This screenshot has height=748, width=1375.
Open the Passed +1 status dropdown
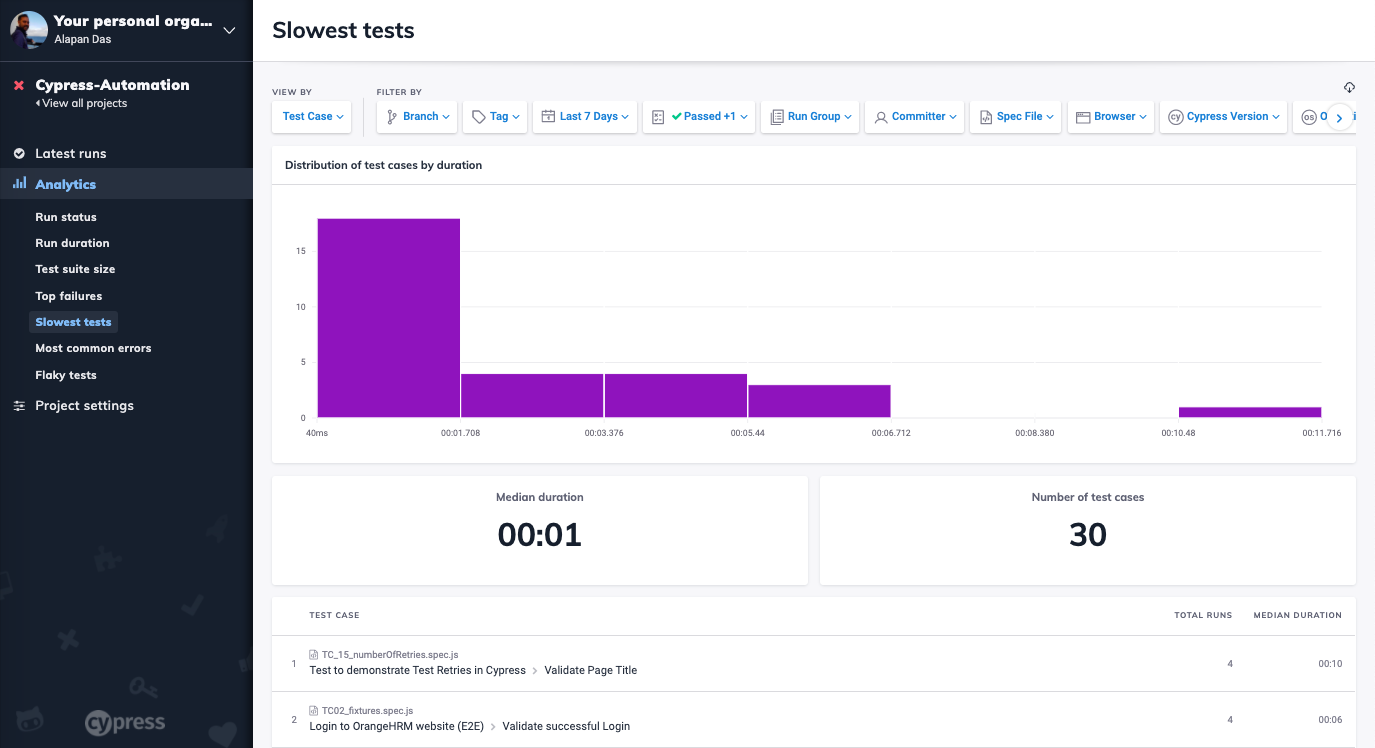pyautogui.click(x=698, y=116)
